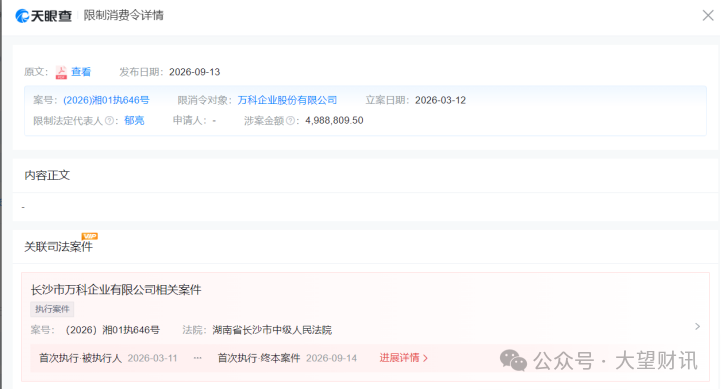Click the 长沙市万科企业有限公司相关案件 title

click(x=116, y=290)
